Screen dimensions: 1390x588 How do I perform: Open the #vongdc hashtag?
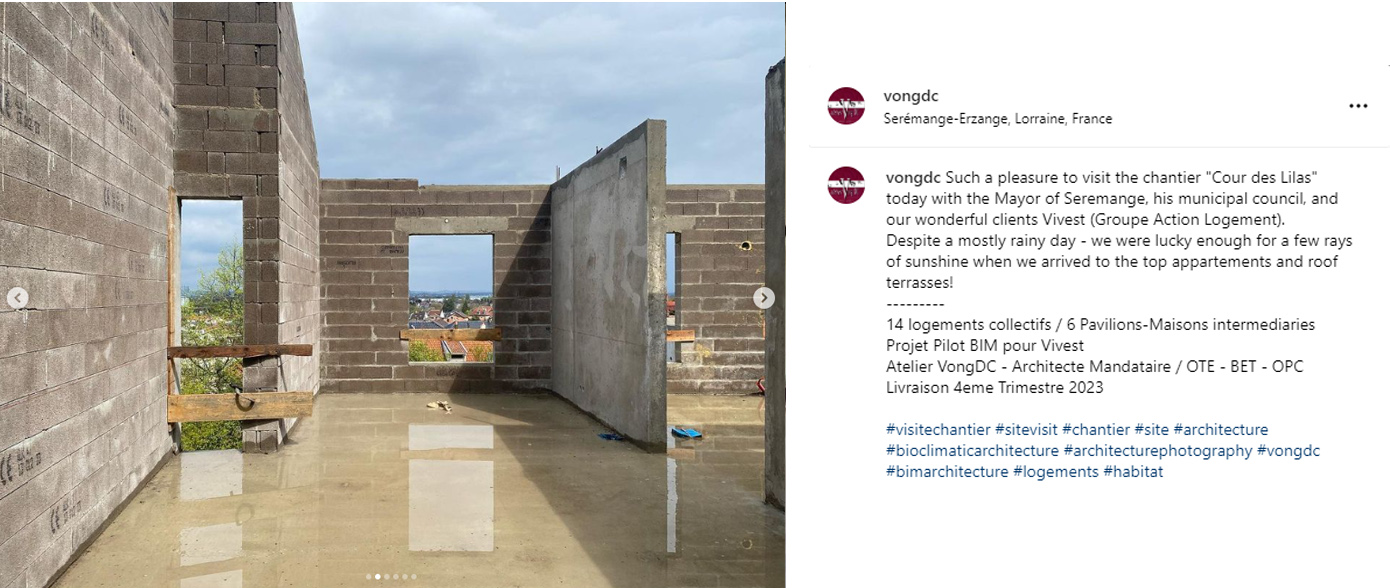[x=1289, y=451]
